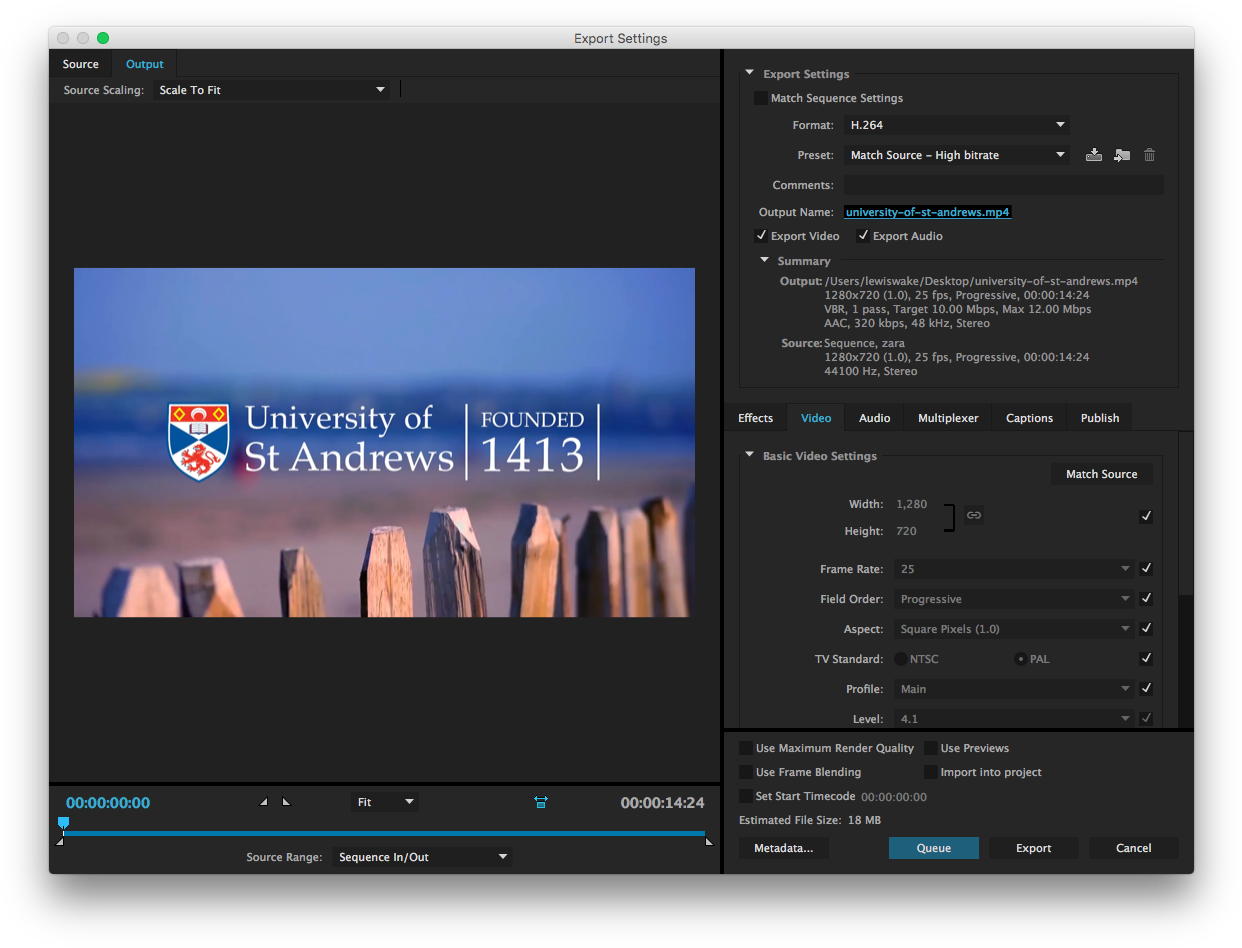Image resolution: width=1242 pixels, height=948 pixels.
Task: Click the blue aspect ratio correction icon
Action: click(x=541, y=802)
